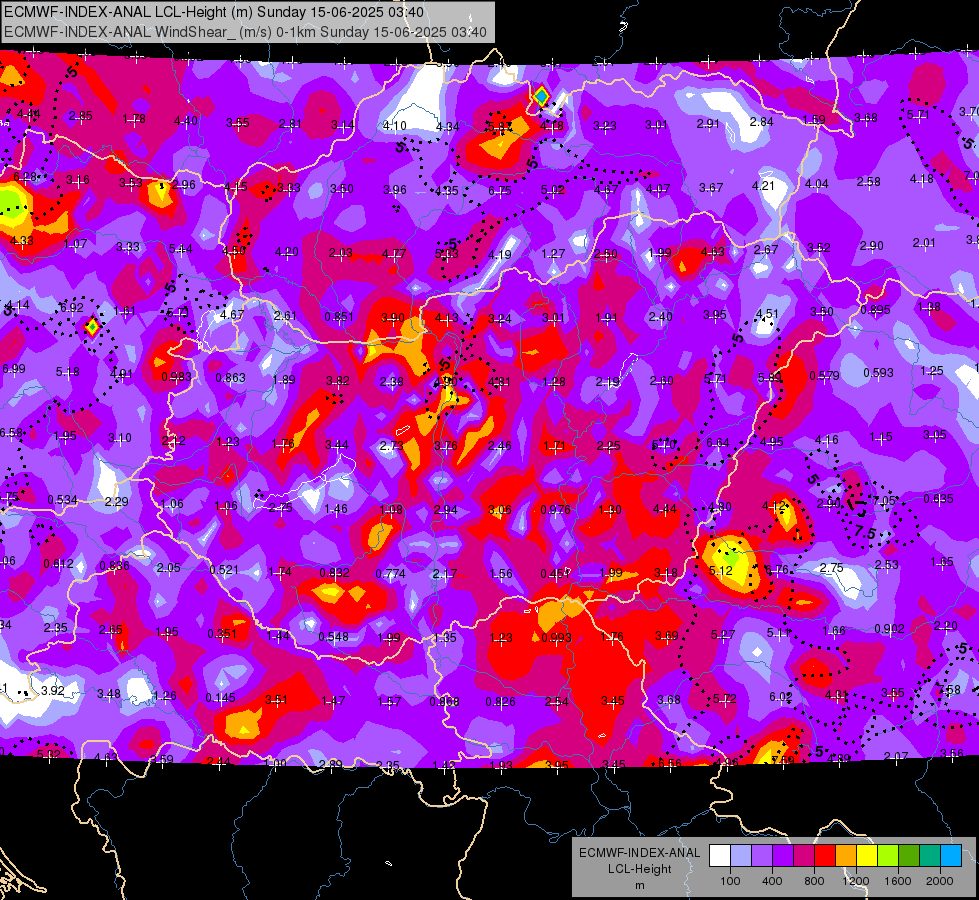
Task: Click the wind shear value '0.579'
Action: (x=825, y=375)
